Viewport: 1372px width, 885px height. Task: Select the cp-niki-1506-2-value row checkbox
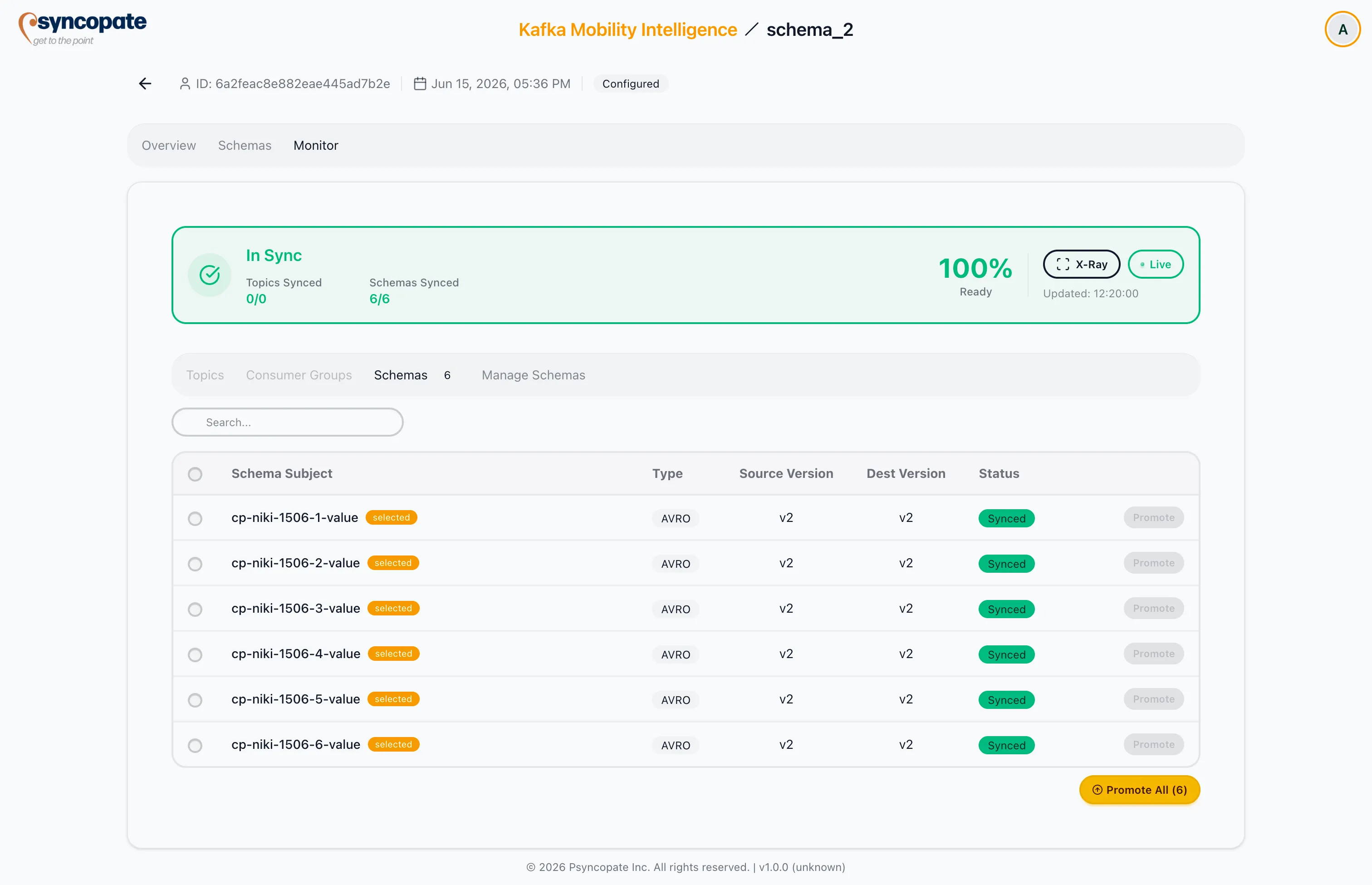[x=196, y=564]
